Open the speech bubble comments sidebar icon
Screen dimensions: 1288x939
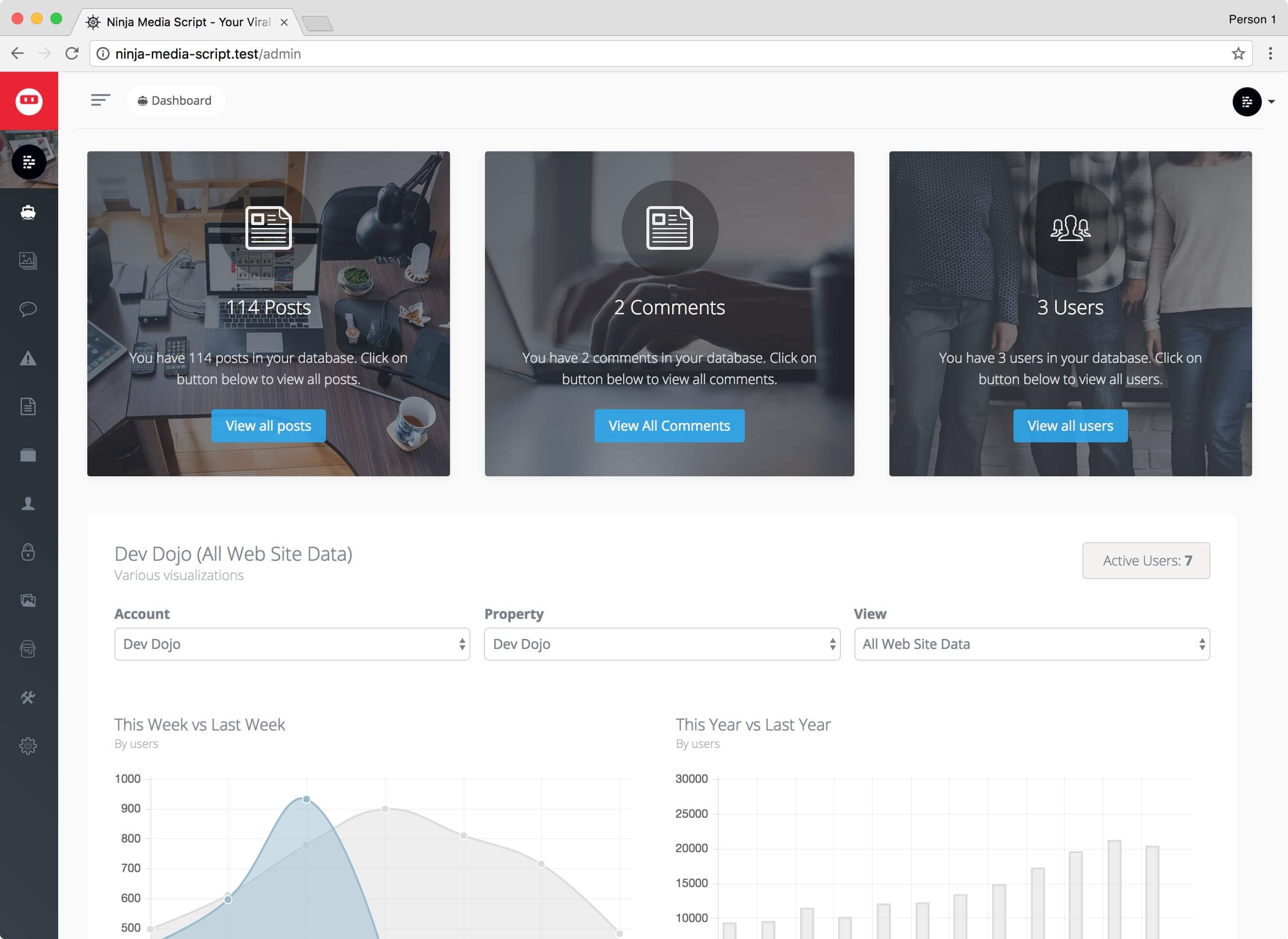pos(28,309)
